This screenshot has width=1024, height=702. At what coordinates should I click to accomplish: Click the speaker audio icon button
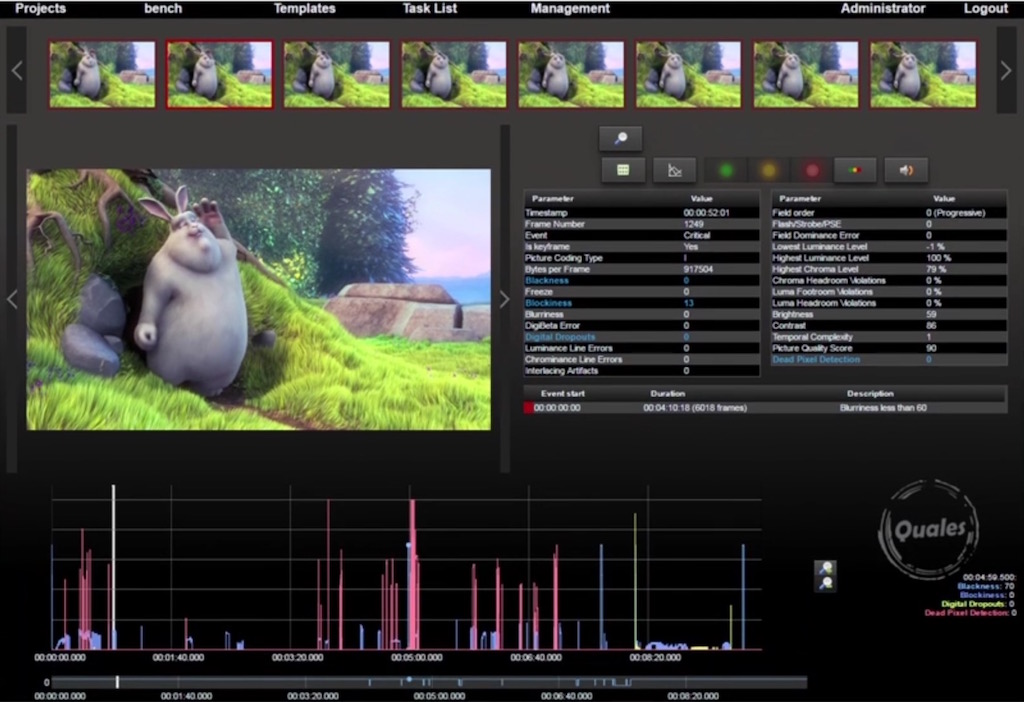906,170
